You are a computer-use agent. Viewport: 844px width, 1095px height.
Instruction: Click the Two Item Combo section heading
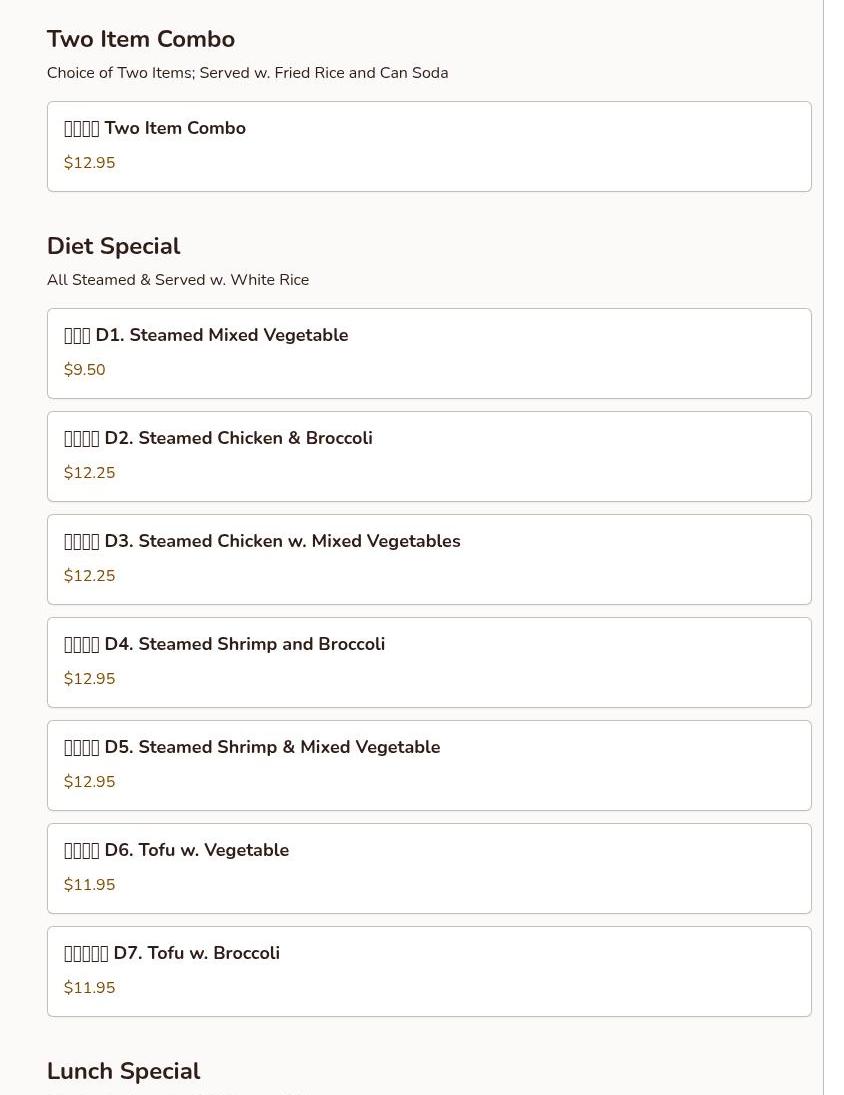[x=140, y=39]
